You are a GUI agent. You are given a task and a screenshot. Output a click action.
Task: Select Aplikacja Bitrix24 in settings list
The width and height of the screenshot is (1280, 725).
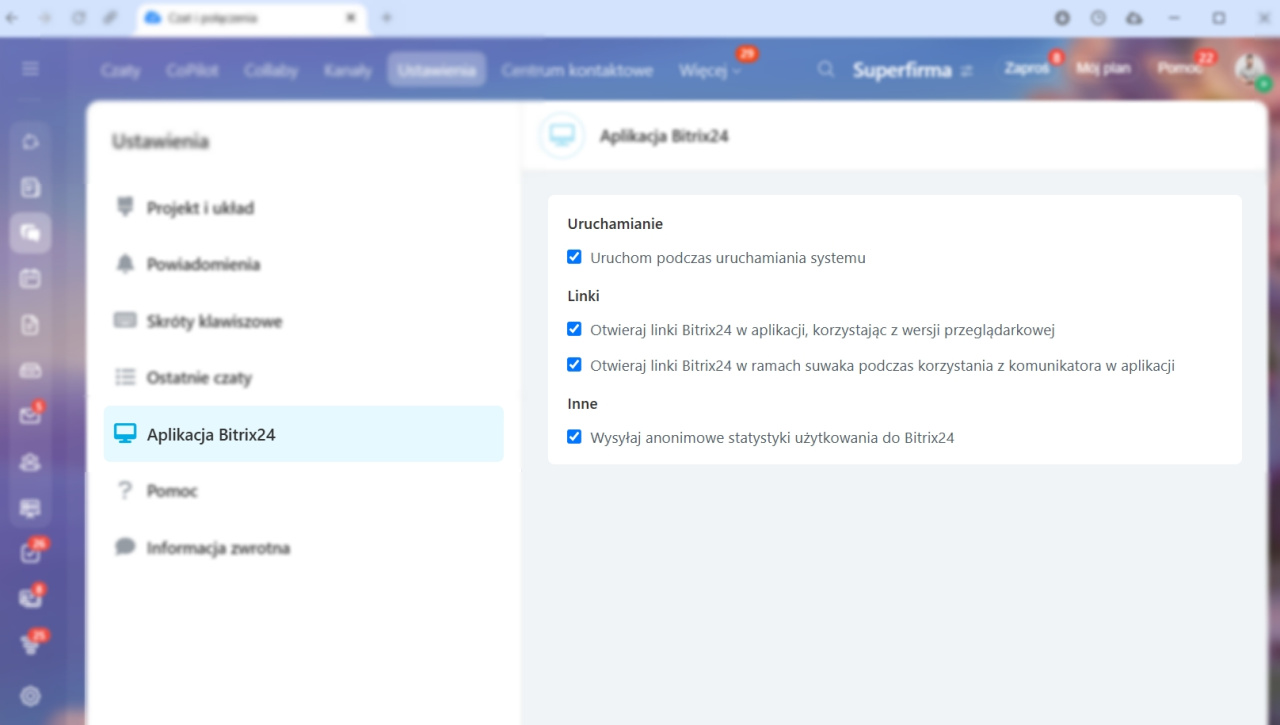tap(303, 434)
